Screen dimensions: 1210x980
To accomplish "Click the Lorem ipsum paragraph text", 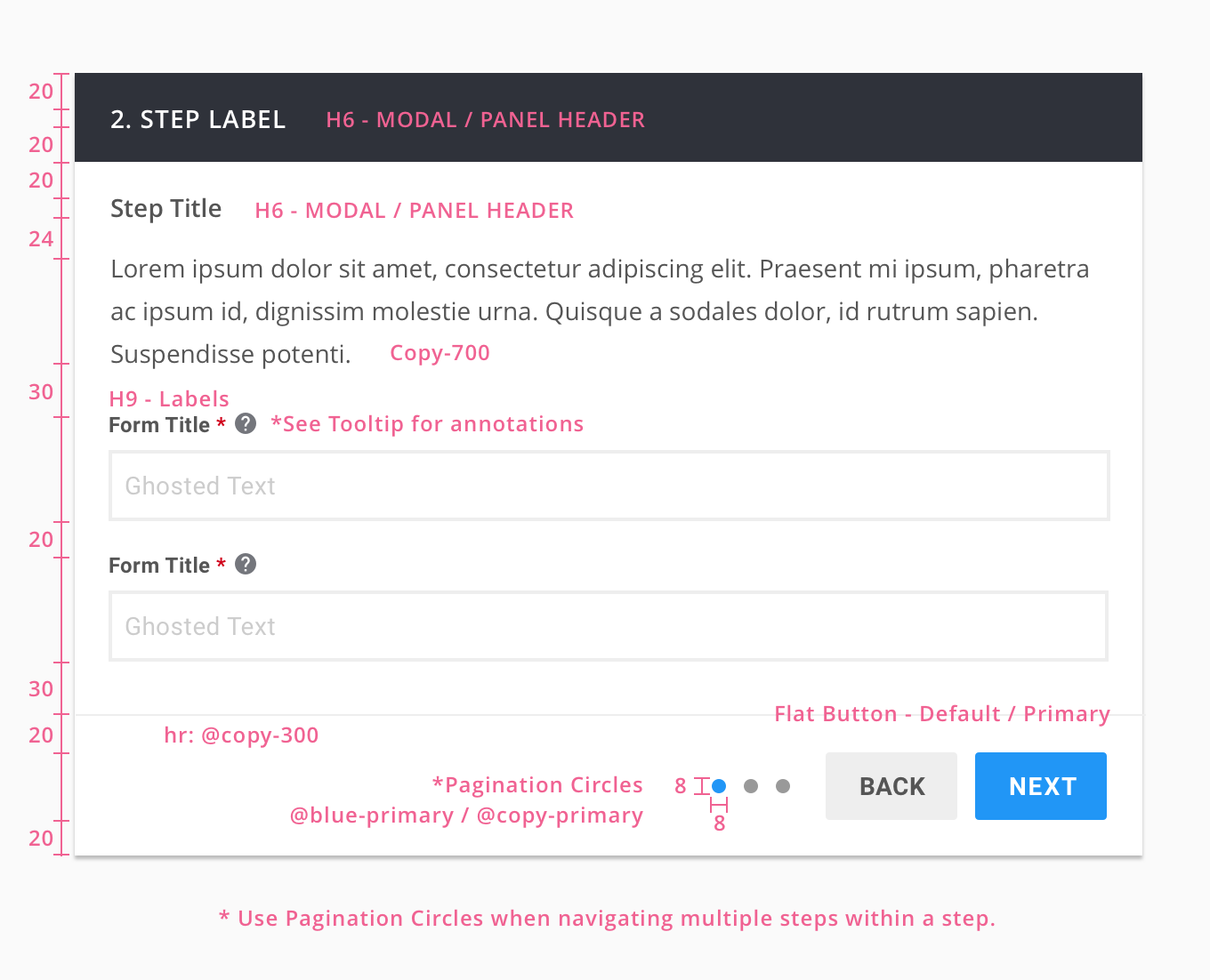I will [x=600, y=311].
